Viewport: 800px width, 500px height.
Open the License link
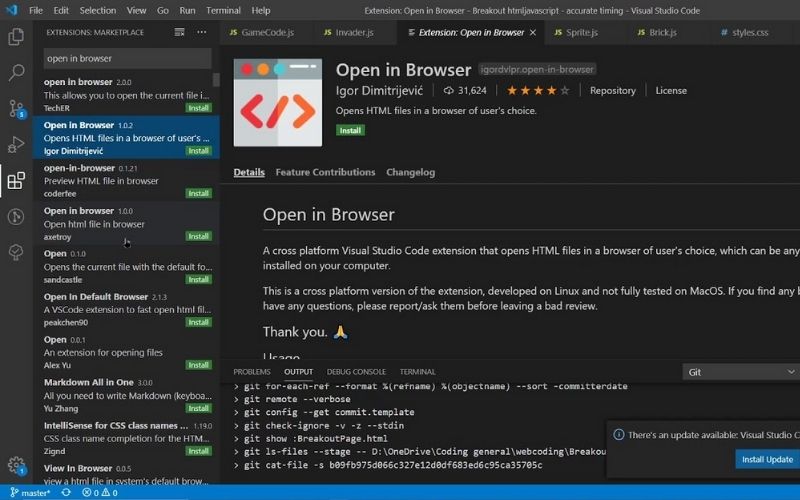(x=671, y=91)
